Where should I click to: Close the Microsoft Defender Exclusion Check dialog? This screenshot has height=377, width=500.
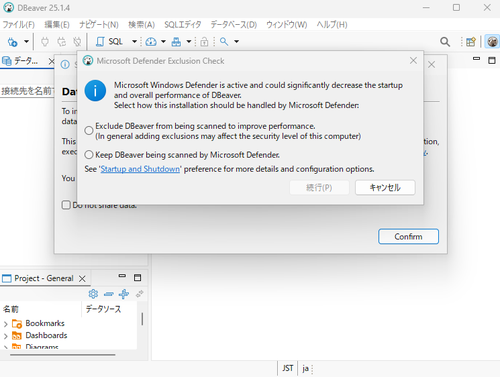pyautogui.click(x=413, y=61)
